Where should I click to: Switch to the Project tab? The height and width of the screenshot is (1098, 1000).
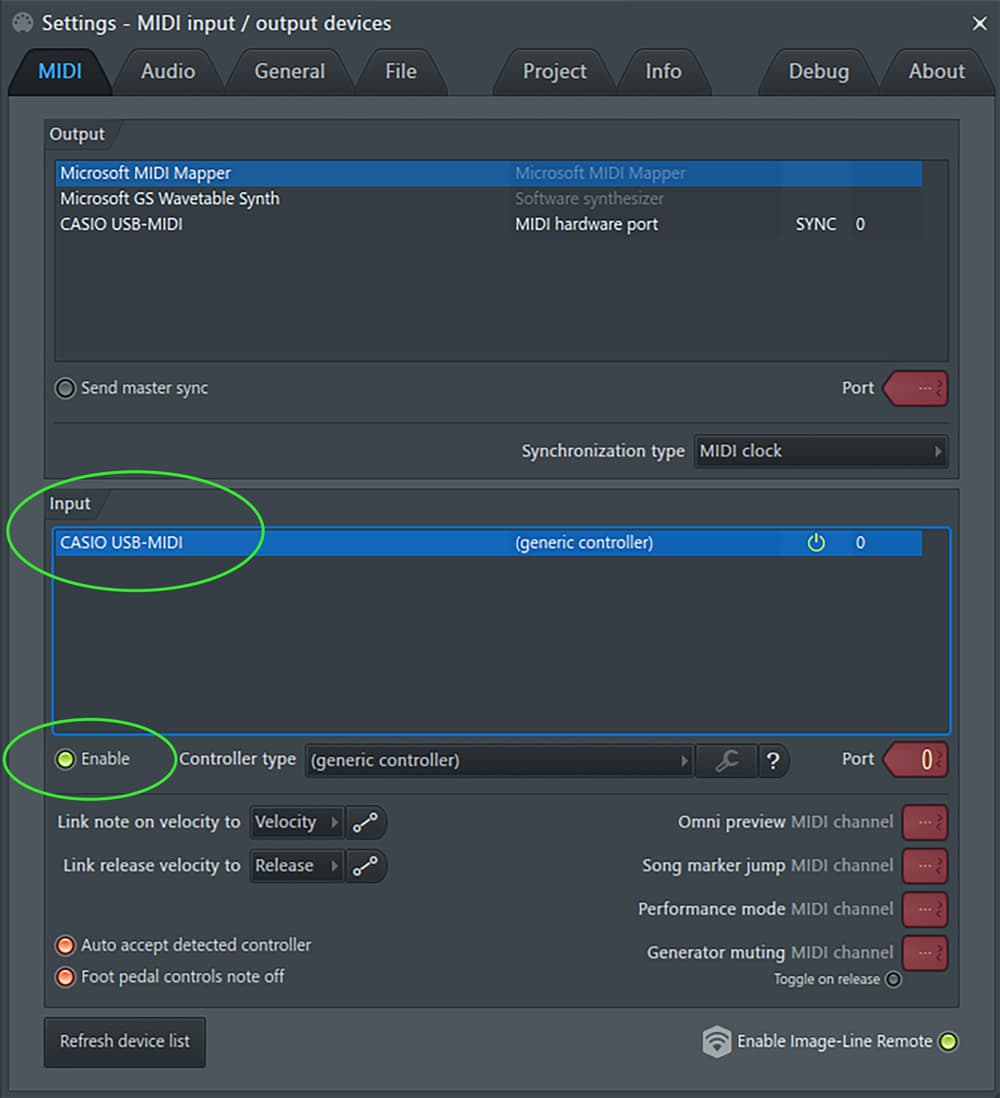pyautogui.click(x=553, y=71)
